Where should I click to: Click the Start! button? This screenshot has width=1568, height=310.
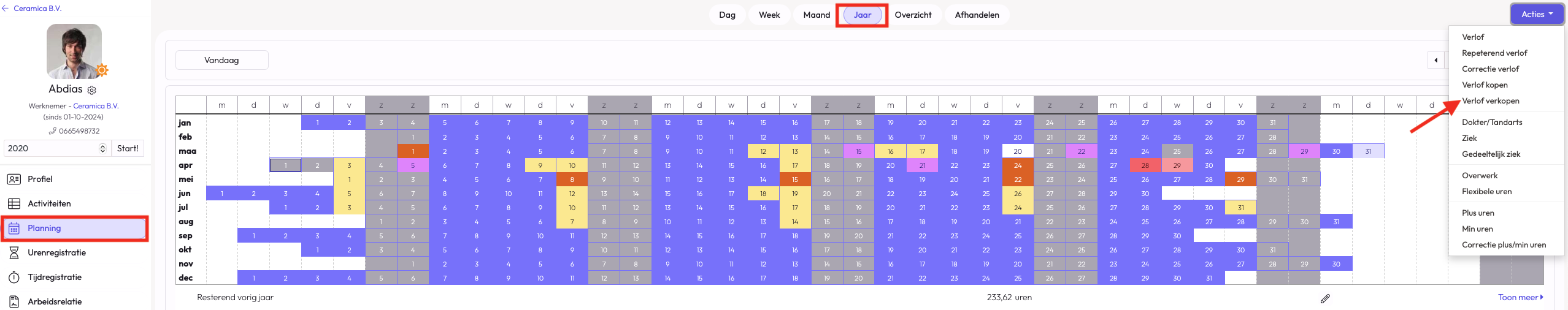click(128, 148)
